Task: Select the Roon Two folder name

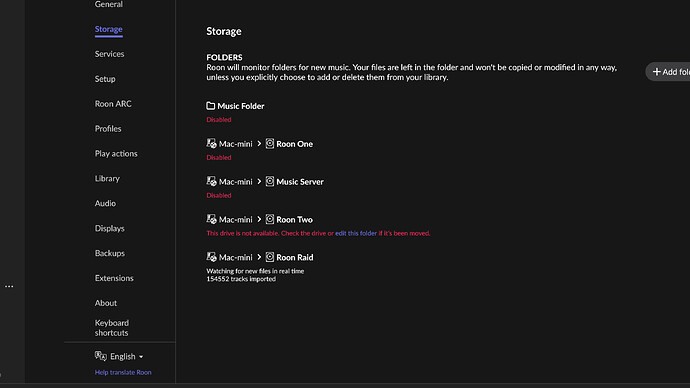Action: coord(294,220)
